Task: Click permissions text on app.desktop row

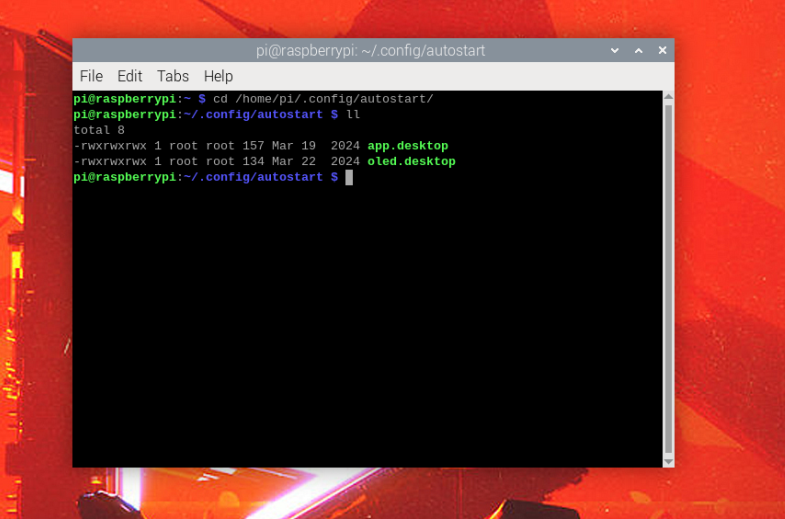Action: 110,146
